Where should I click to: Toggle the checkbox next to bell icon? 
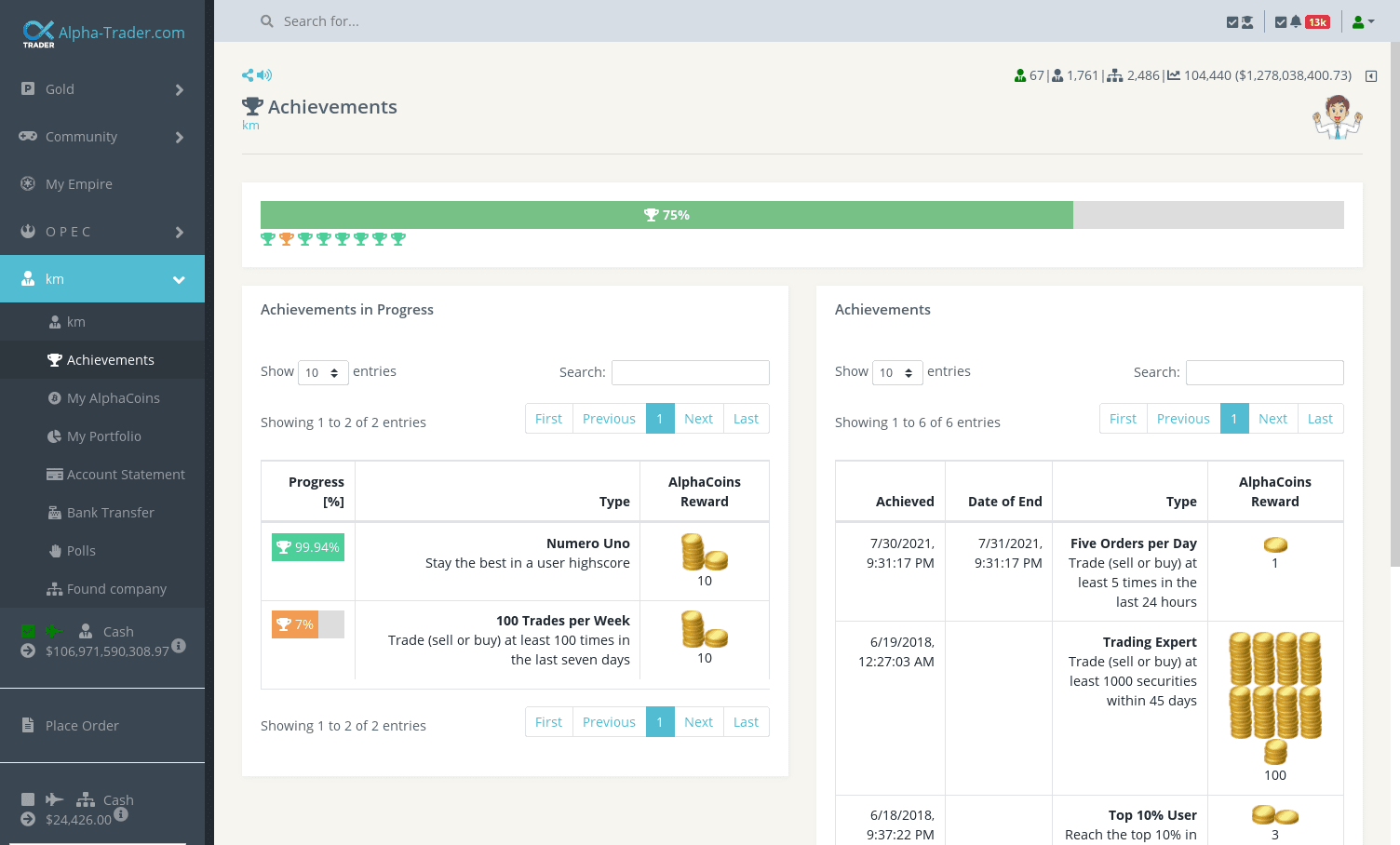1281,22
